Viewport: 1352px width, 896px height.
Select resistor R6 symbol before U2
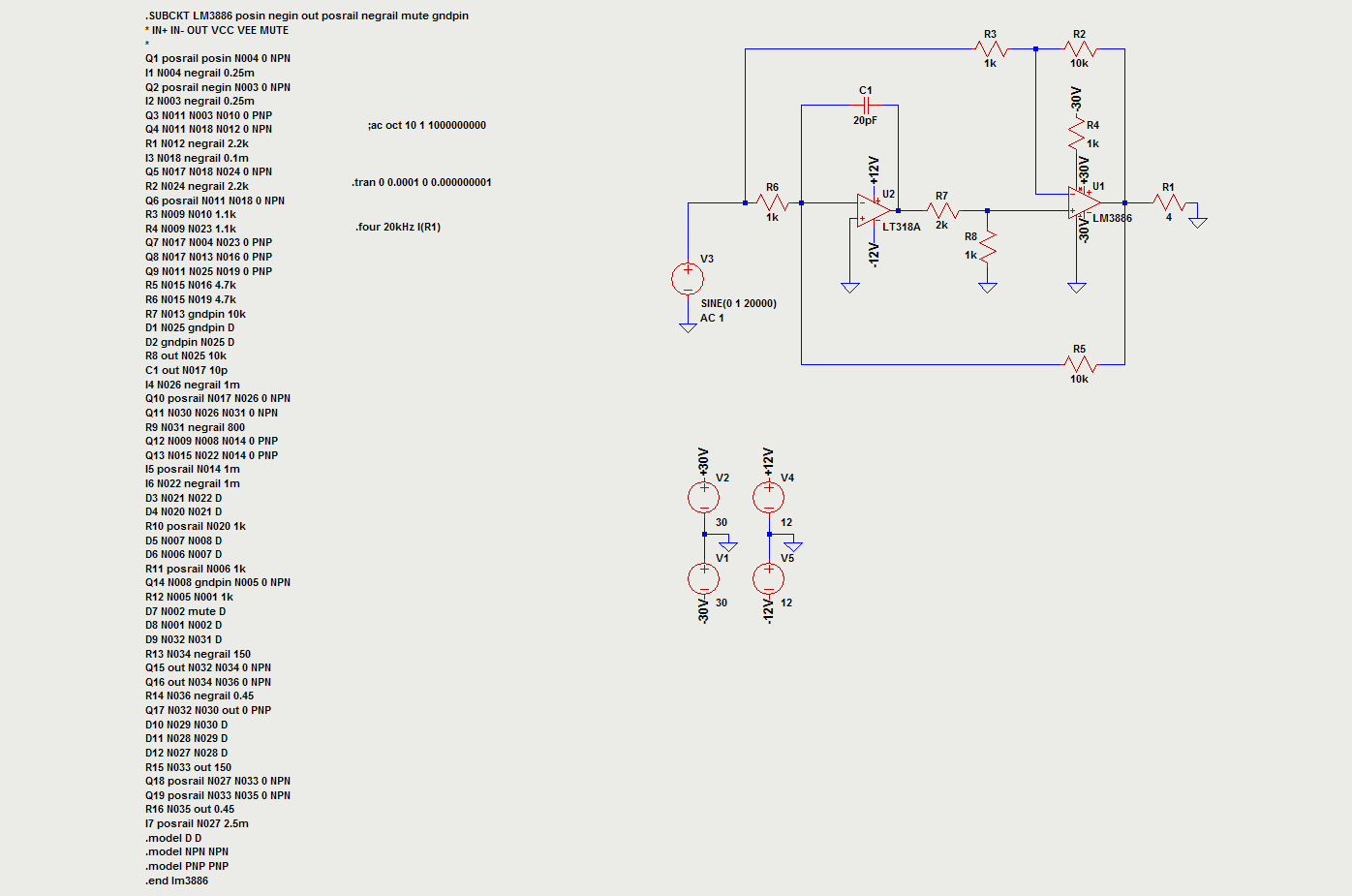tap(773, 202)
